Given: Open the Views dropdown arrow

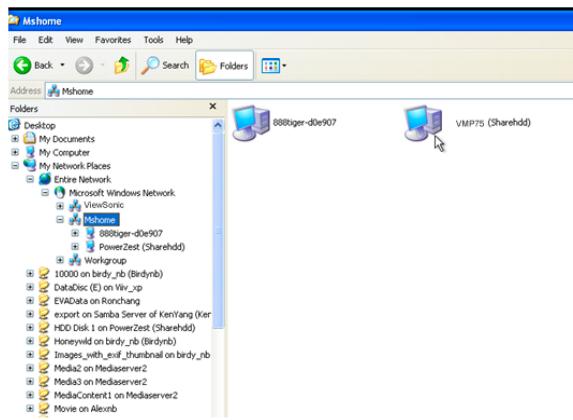Looking at the screenshot, I should coord(284,66).
